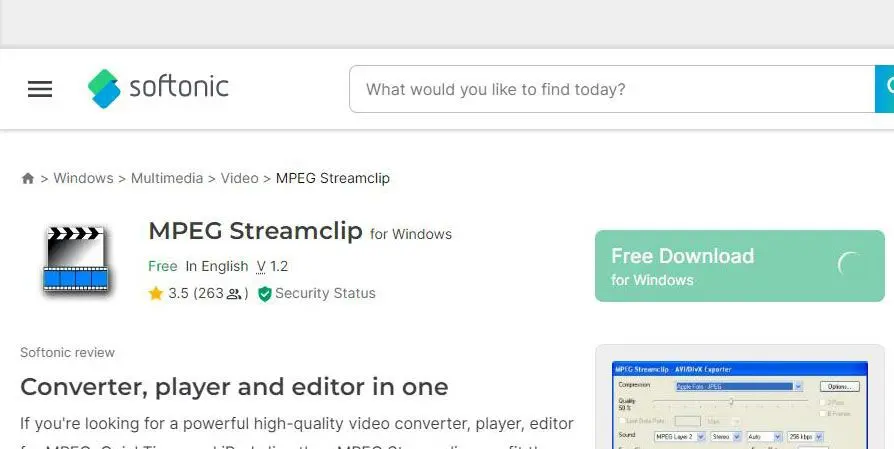This screenshot has width=894, height=449.
Task: Click the In English language label
Action: click(x=217, y=266)
